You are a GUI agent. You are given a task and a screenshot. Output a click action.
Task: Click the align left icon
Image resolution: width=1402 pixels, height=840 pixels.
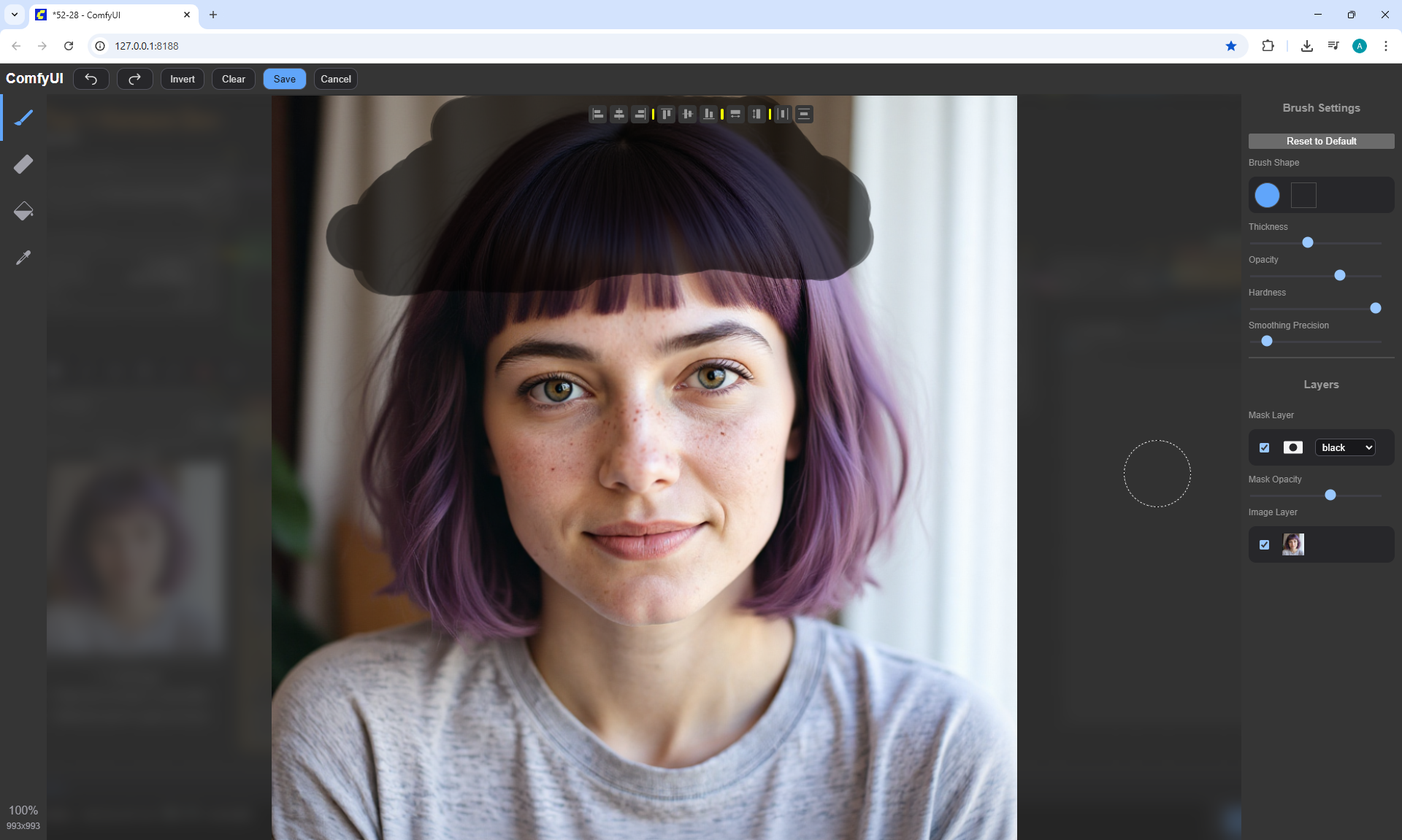point(598,114)
